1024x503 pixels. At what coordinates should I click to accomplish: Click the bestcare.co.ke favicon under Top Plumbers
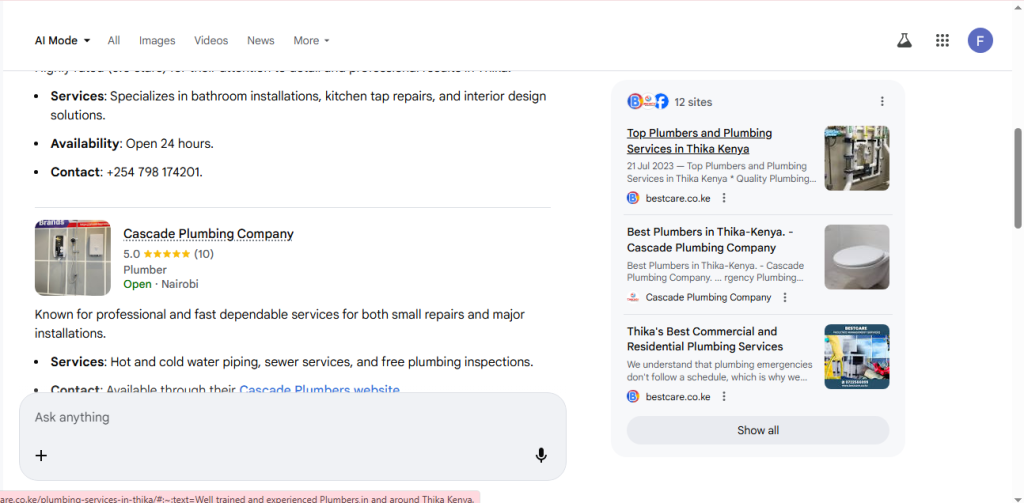point(633,198)
